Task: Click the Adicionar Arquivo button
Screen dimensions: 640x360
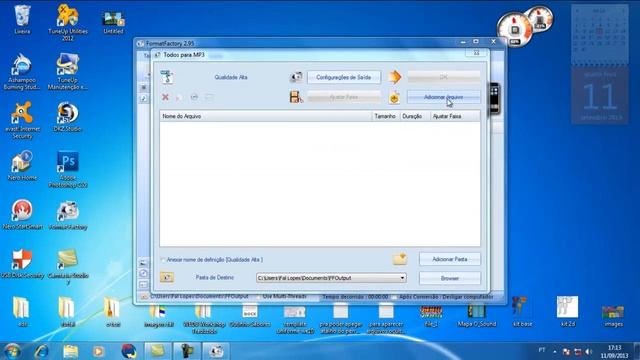Action: 444,97
